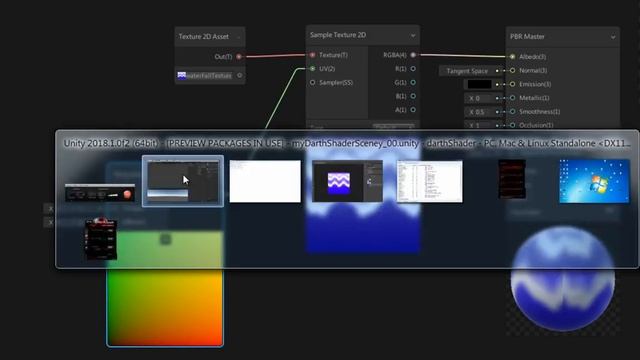Open the object picker beside waterfallTexture

(240, 75)
